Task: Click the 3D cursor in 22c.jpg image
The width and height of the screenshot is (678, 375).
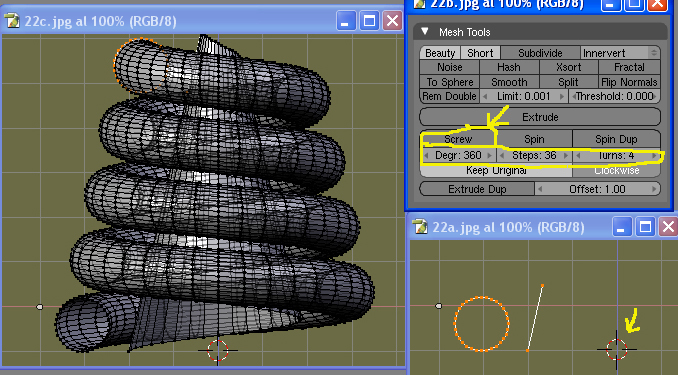Action: [x=217, y=350]
